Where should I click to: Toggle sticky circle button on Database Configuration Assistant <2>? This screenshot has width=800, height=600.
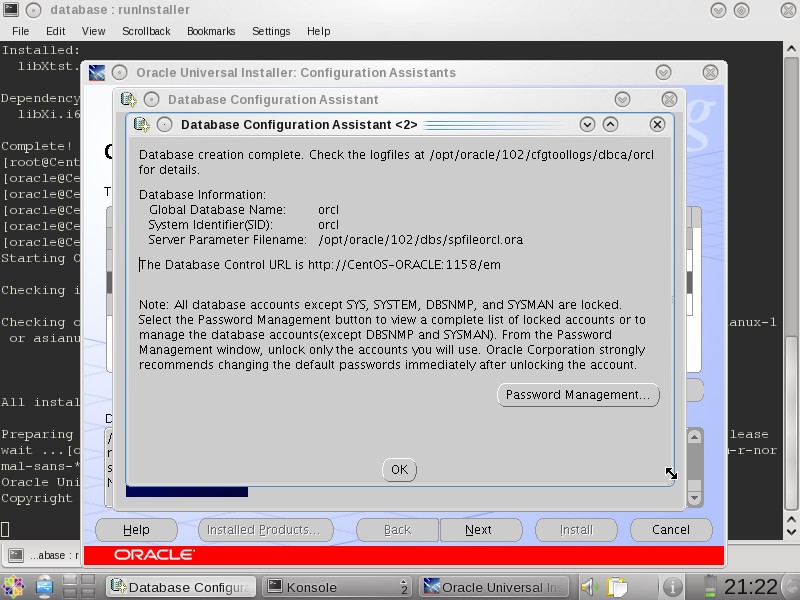coord(164,124)
